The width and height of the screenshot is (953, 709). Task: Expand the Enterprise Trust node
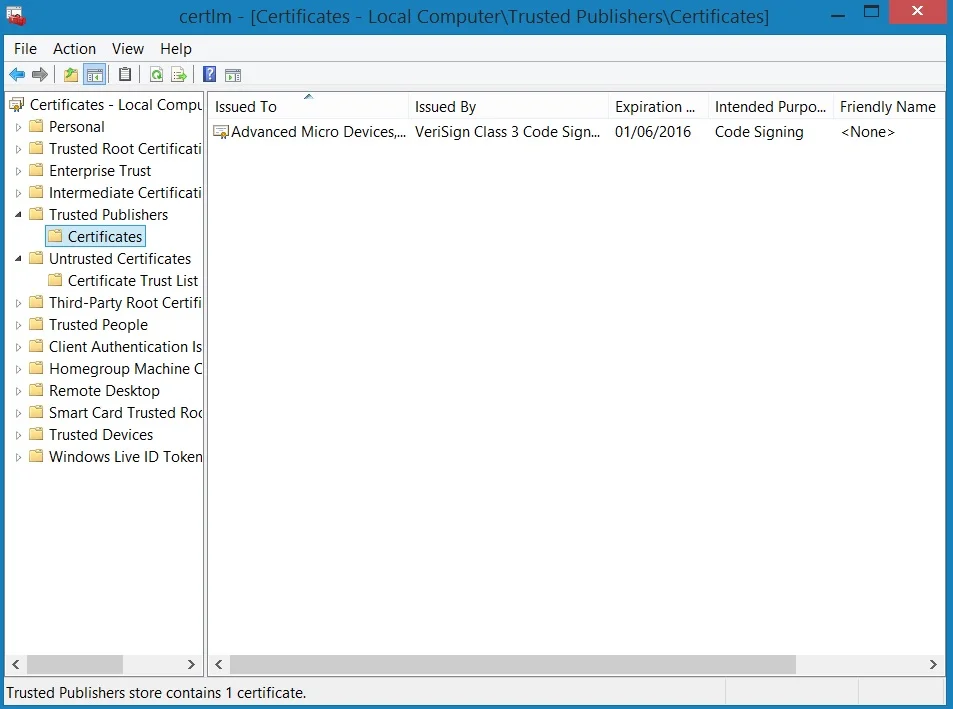(x=18, y=171)
